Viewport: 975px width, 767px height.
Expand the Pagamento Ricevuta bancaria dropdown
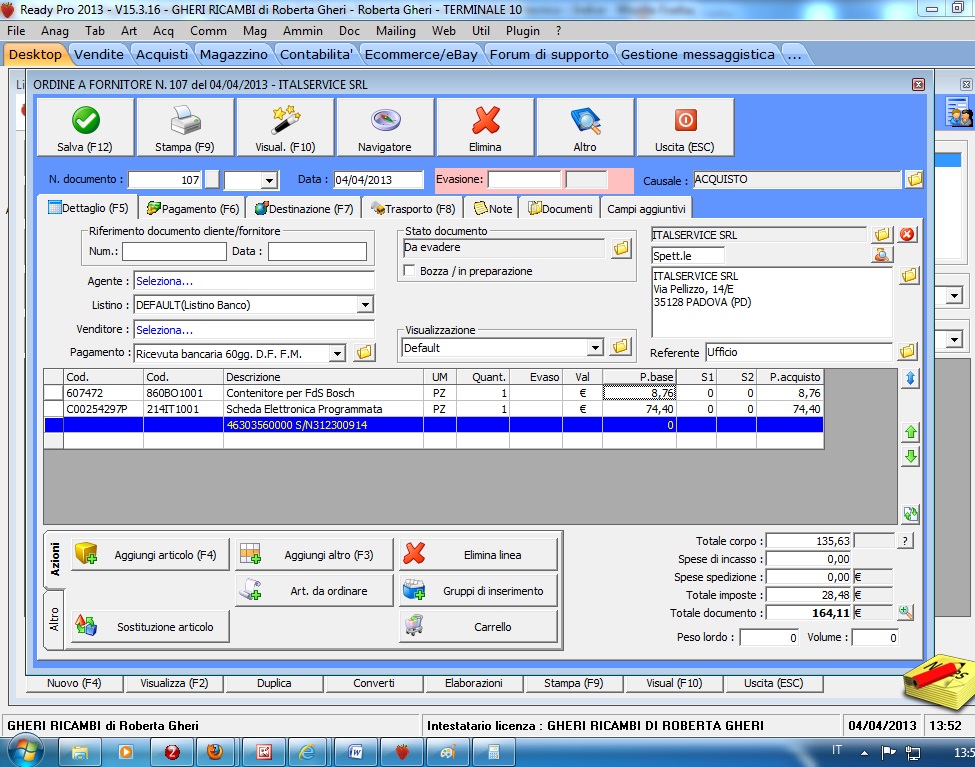337,353
